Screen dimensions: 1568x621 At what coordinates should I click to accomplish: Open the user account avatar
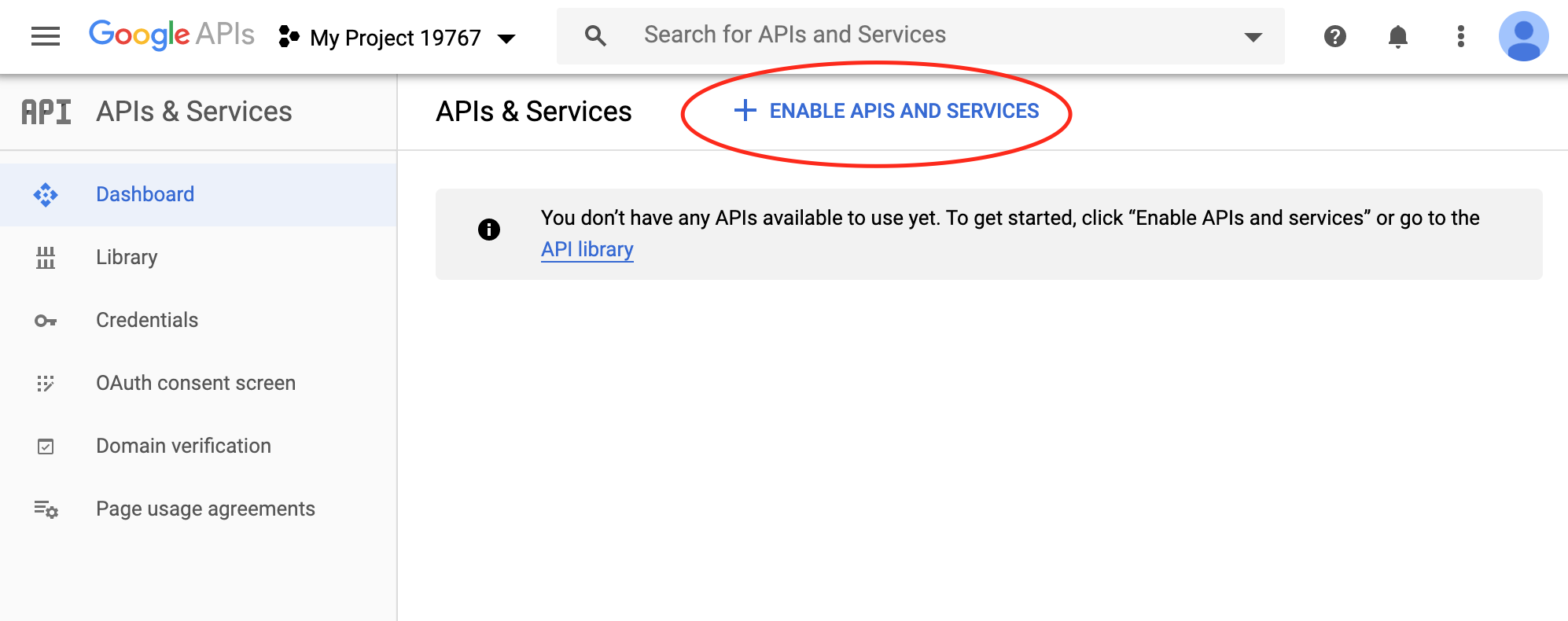pos(1524,36)
